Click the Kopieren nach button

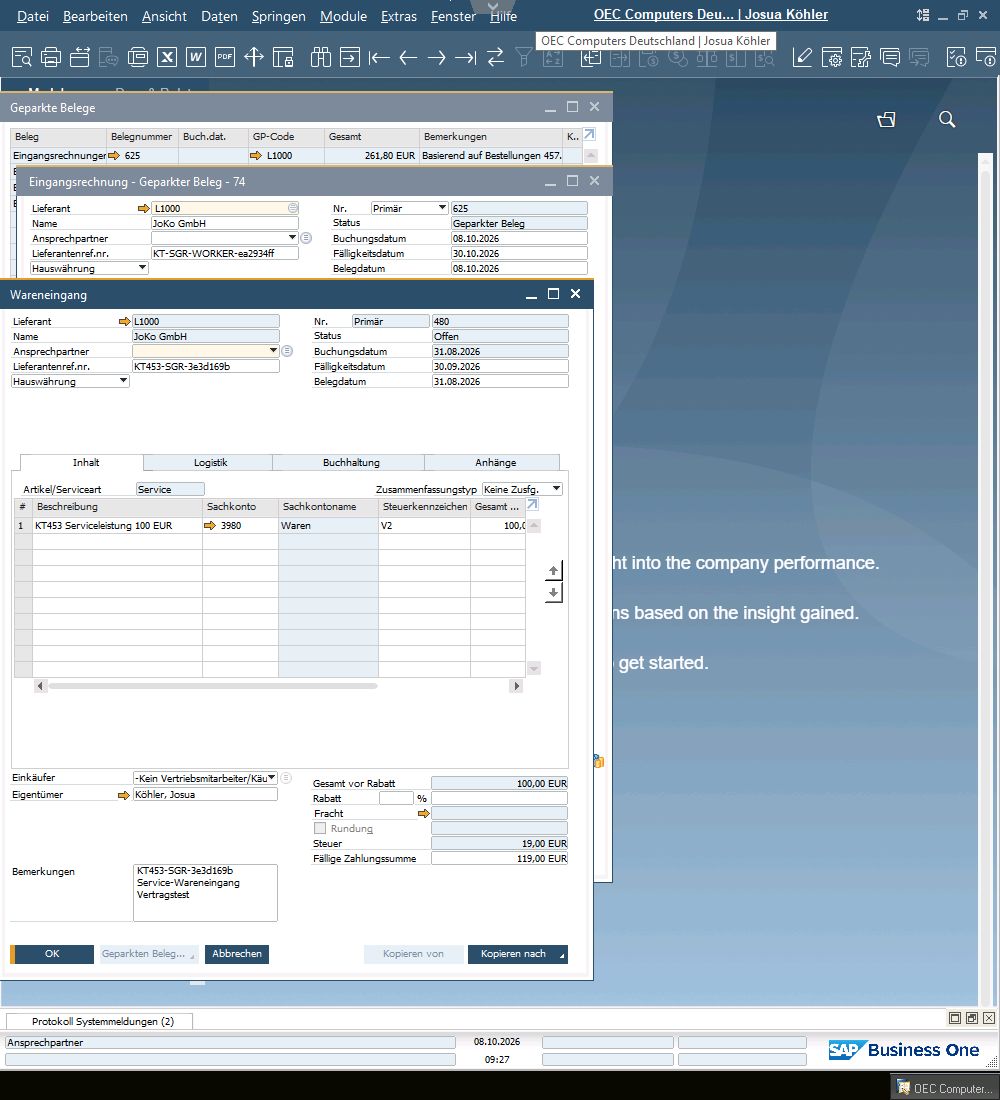click(x=517, y=954)
